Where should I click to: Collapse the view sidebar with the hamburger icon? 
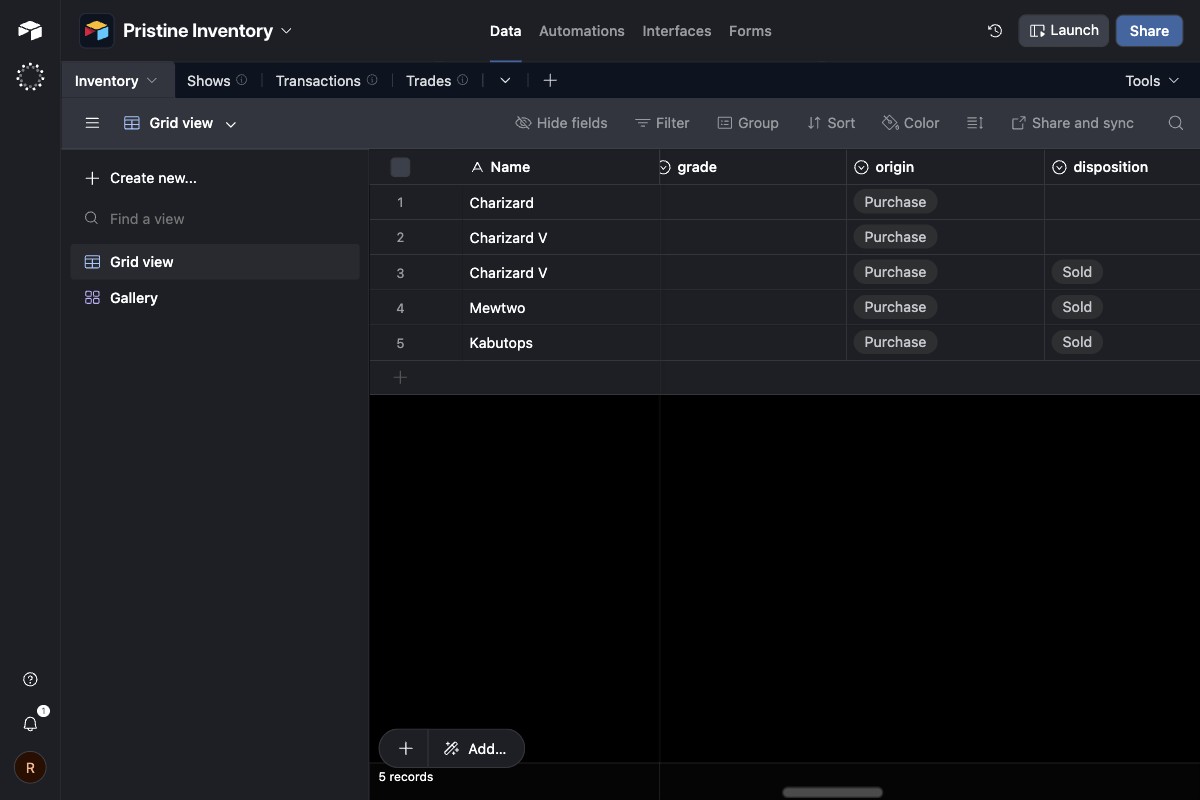92,122
